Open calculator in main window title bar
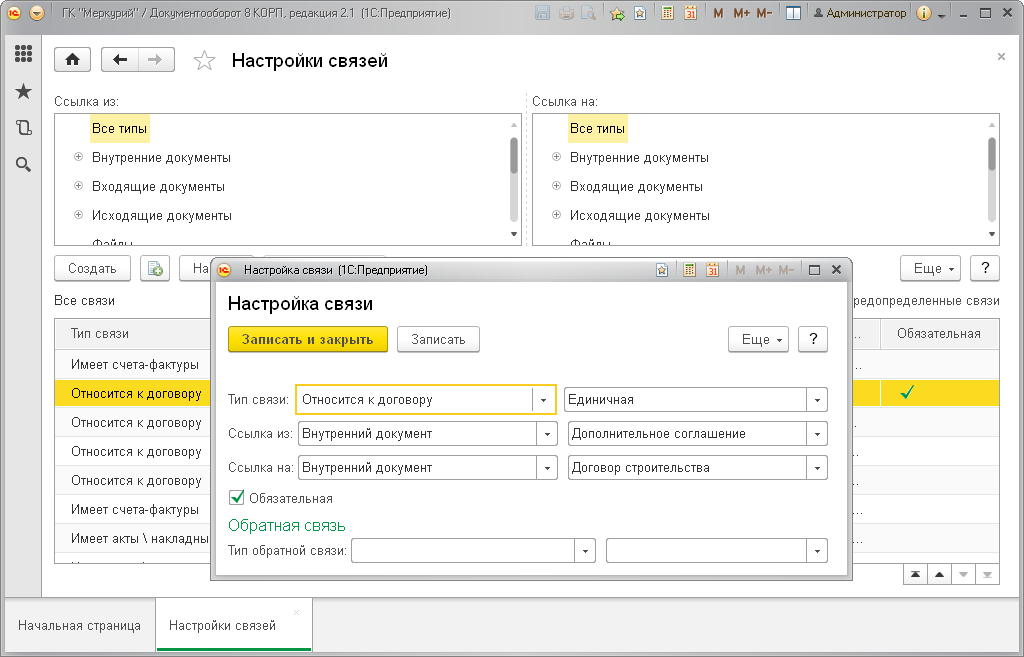 667,13
